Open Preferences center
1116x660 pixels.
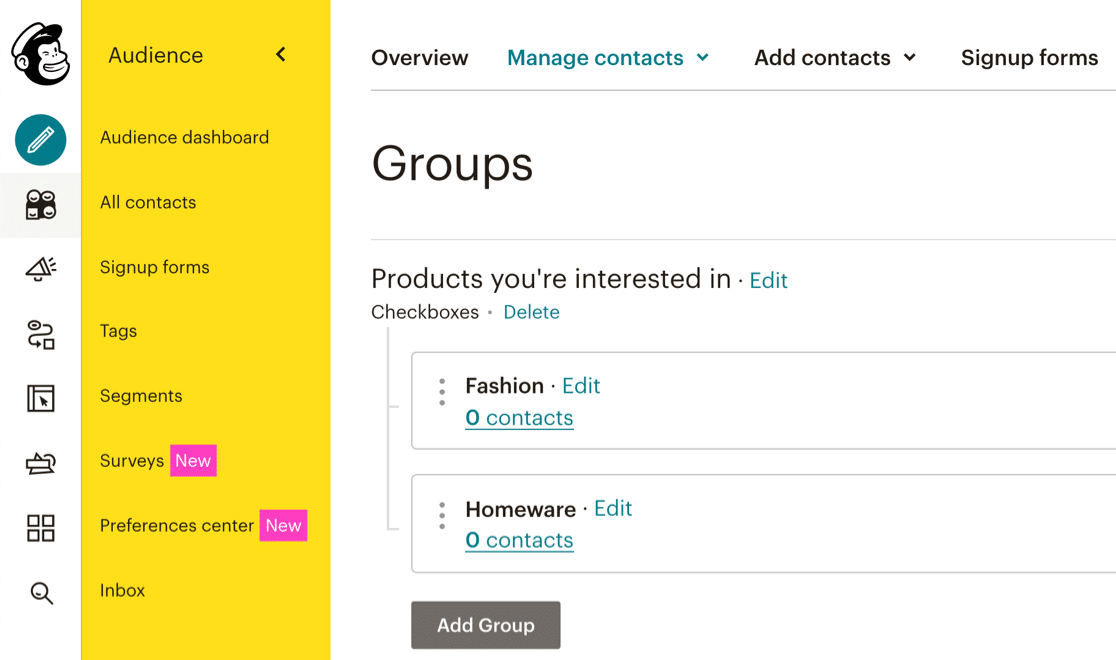pos(177,525)
